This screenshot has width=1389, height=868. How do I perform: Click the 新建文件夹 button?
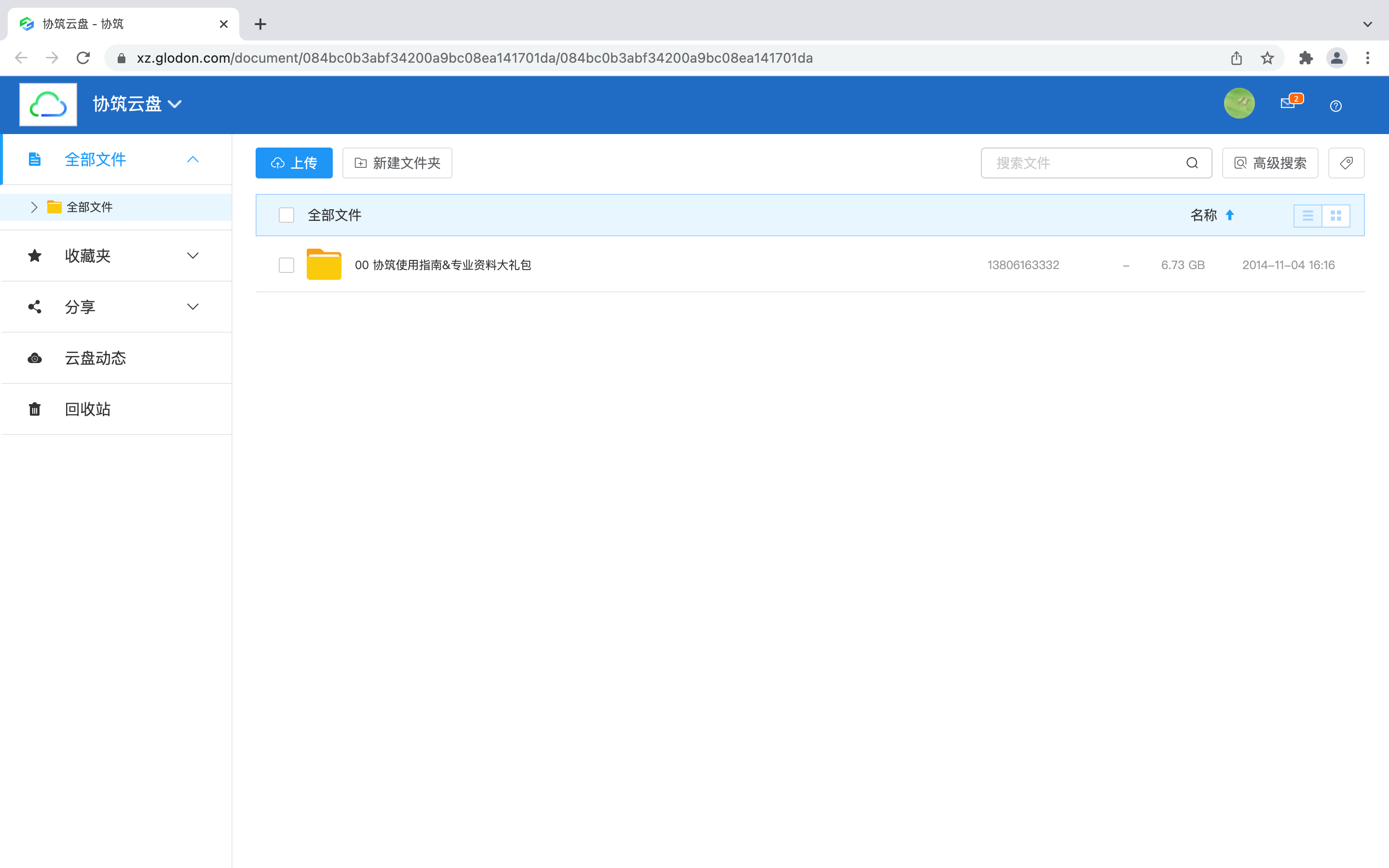(x=397, y=163)
